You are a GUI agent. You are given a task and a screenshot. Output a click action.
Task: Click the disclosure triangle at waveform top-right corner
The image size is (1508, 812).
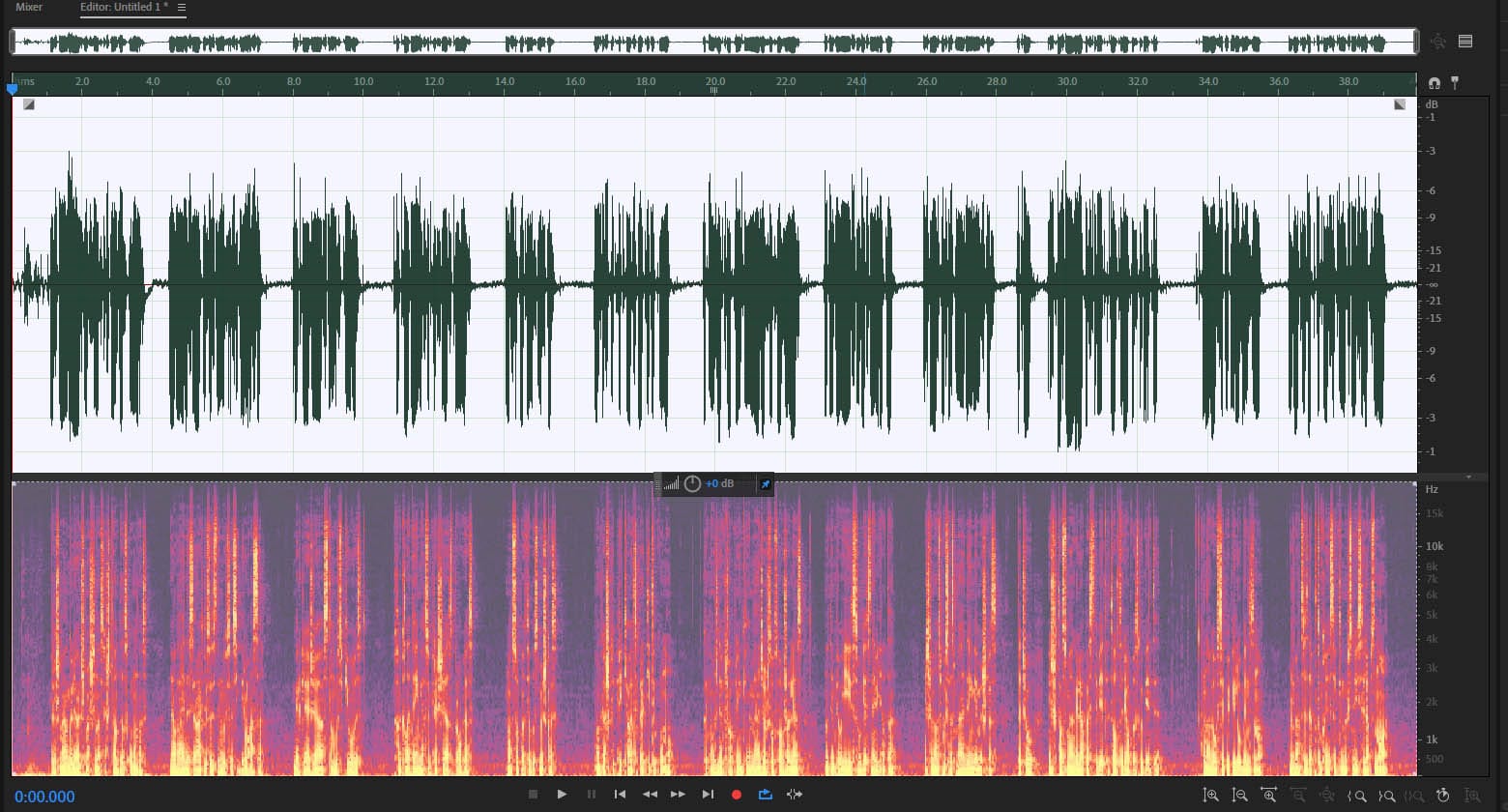point(1399,103)
